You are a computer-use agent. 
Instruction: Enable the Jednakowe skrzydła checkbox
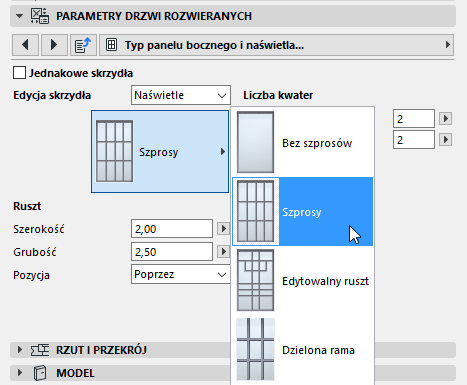click(19, 73)
